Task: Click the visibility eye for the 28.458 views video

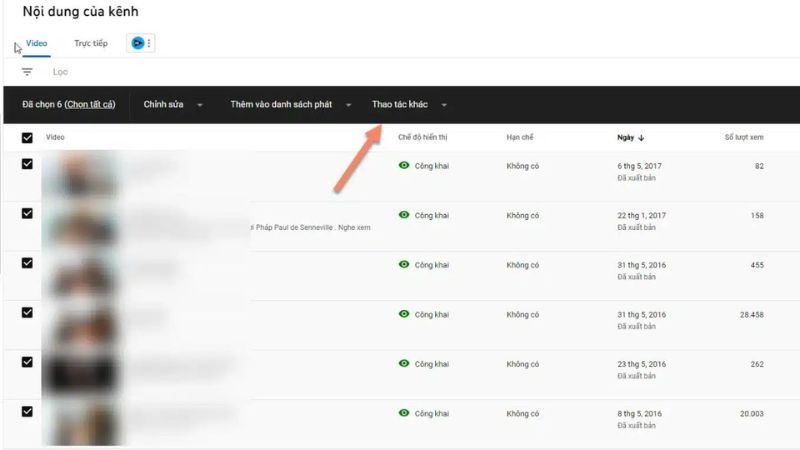Action: pos(404,314)
